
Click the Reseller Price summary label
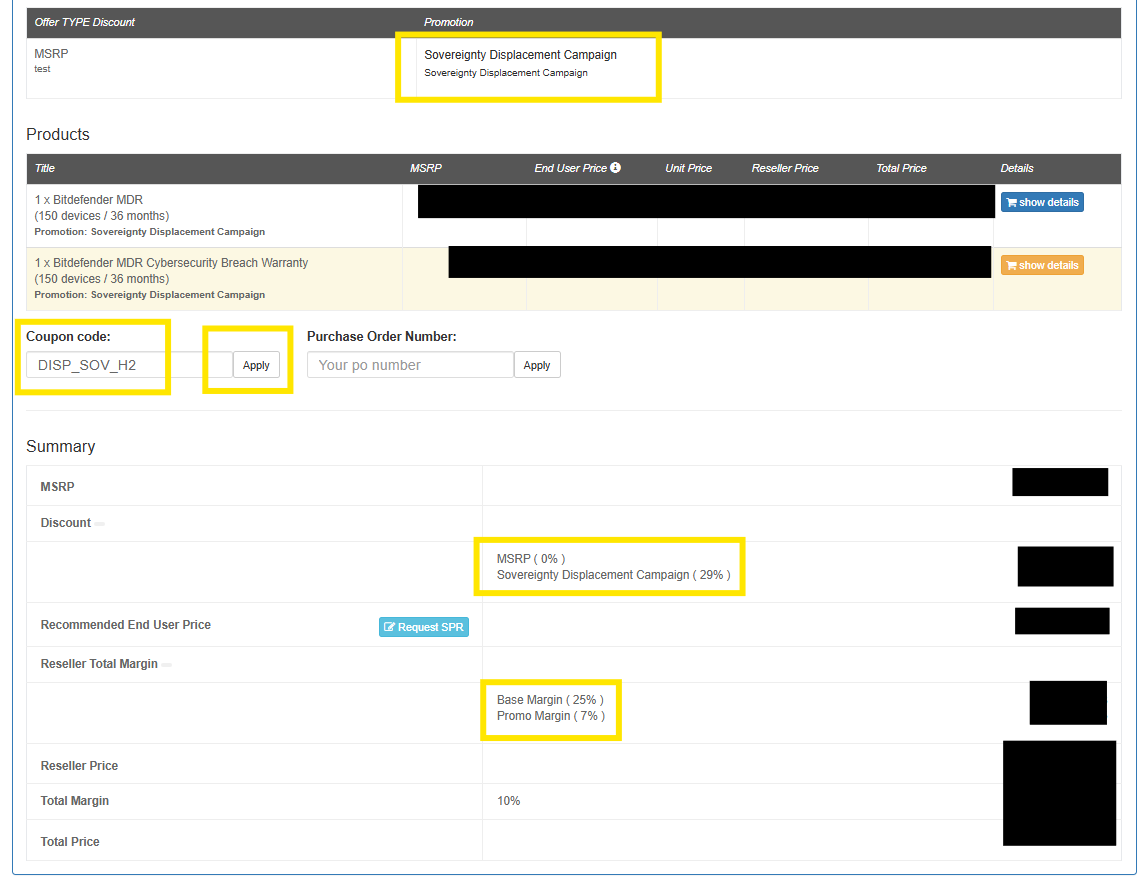(x=79, y=766)
